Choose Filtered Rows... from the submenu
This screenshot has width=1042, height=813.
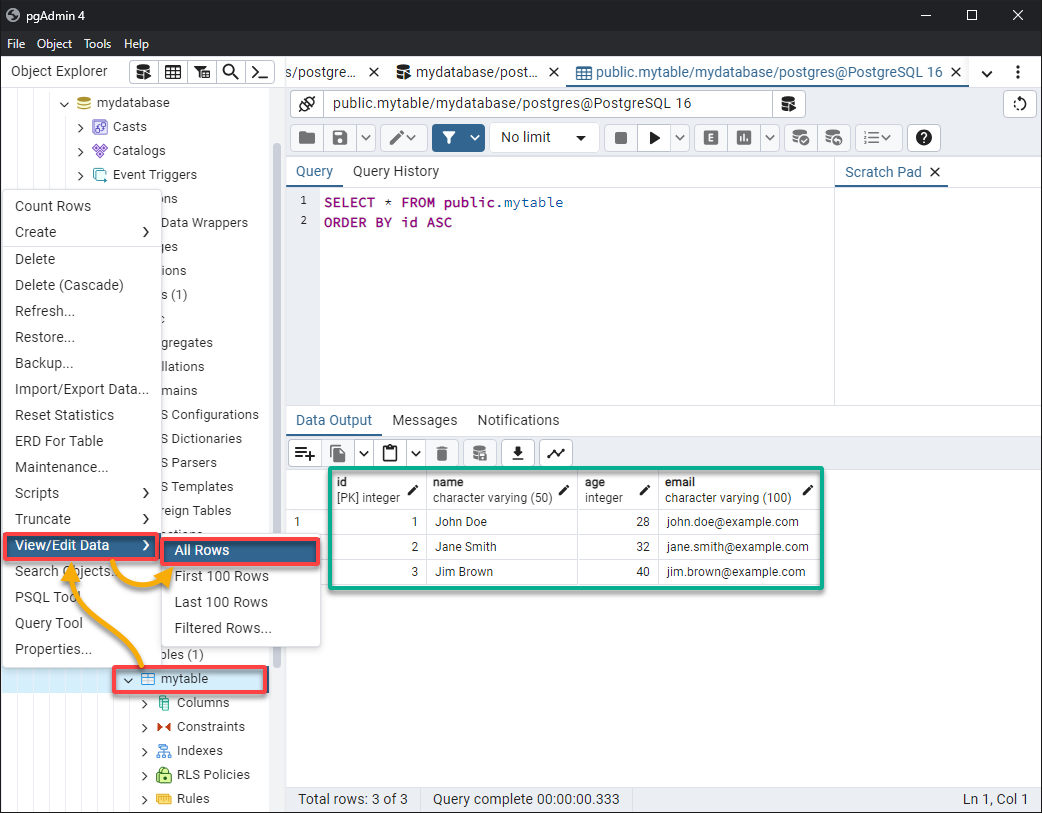tap(240, 628)
